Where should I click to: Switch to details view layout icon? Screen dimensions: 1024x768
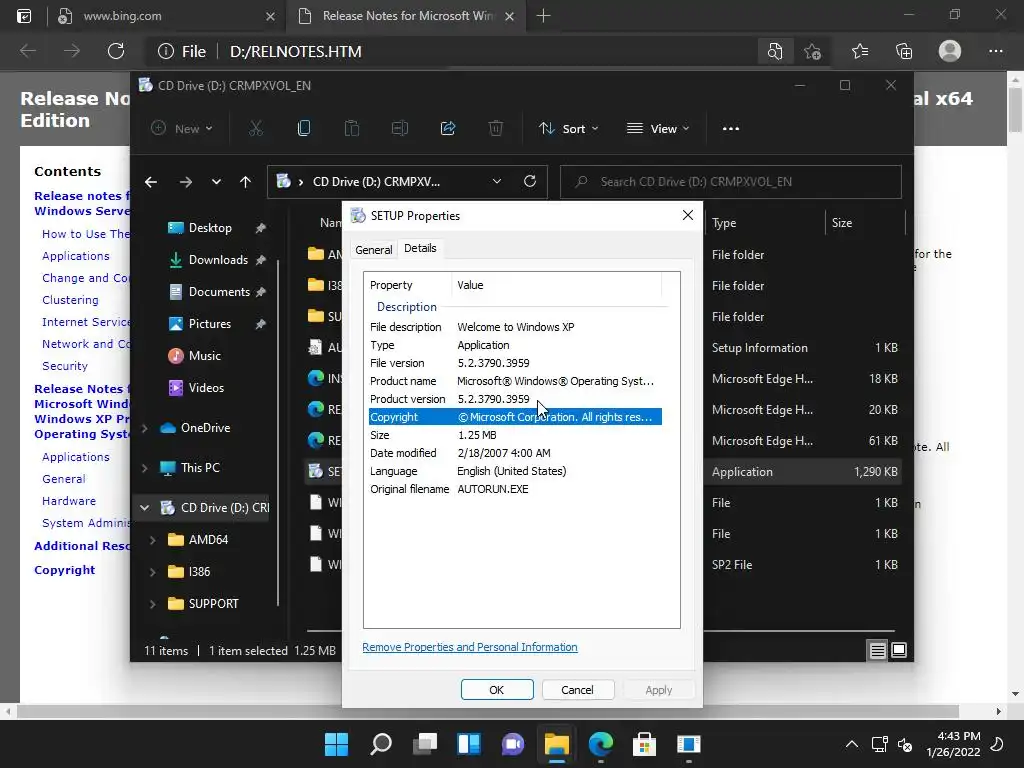pos(877,650)
